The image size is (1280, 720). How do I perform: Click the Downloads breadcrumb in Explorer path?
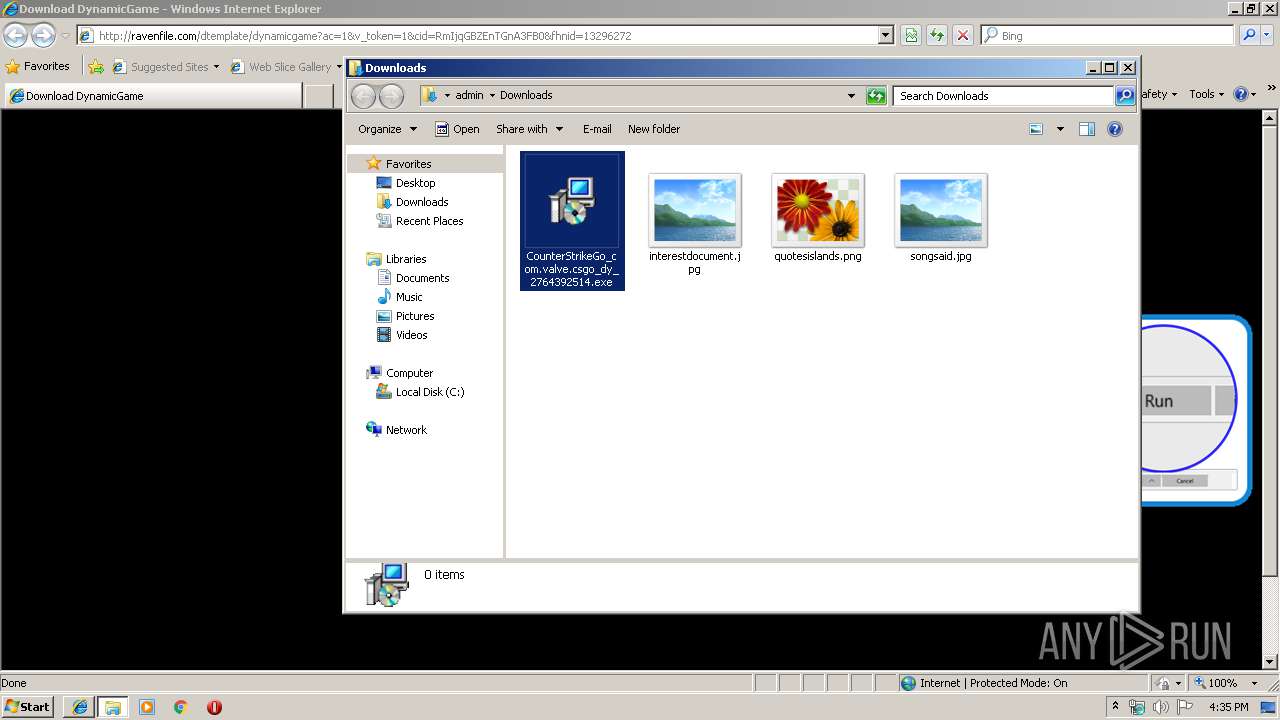(x=526, y=95)
